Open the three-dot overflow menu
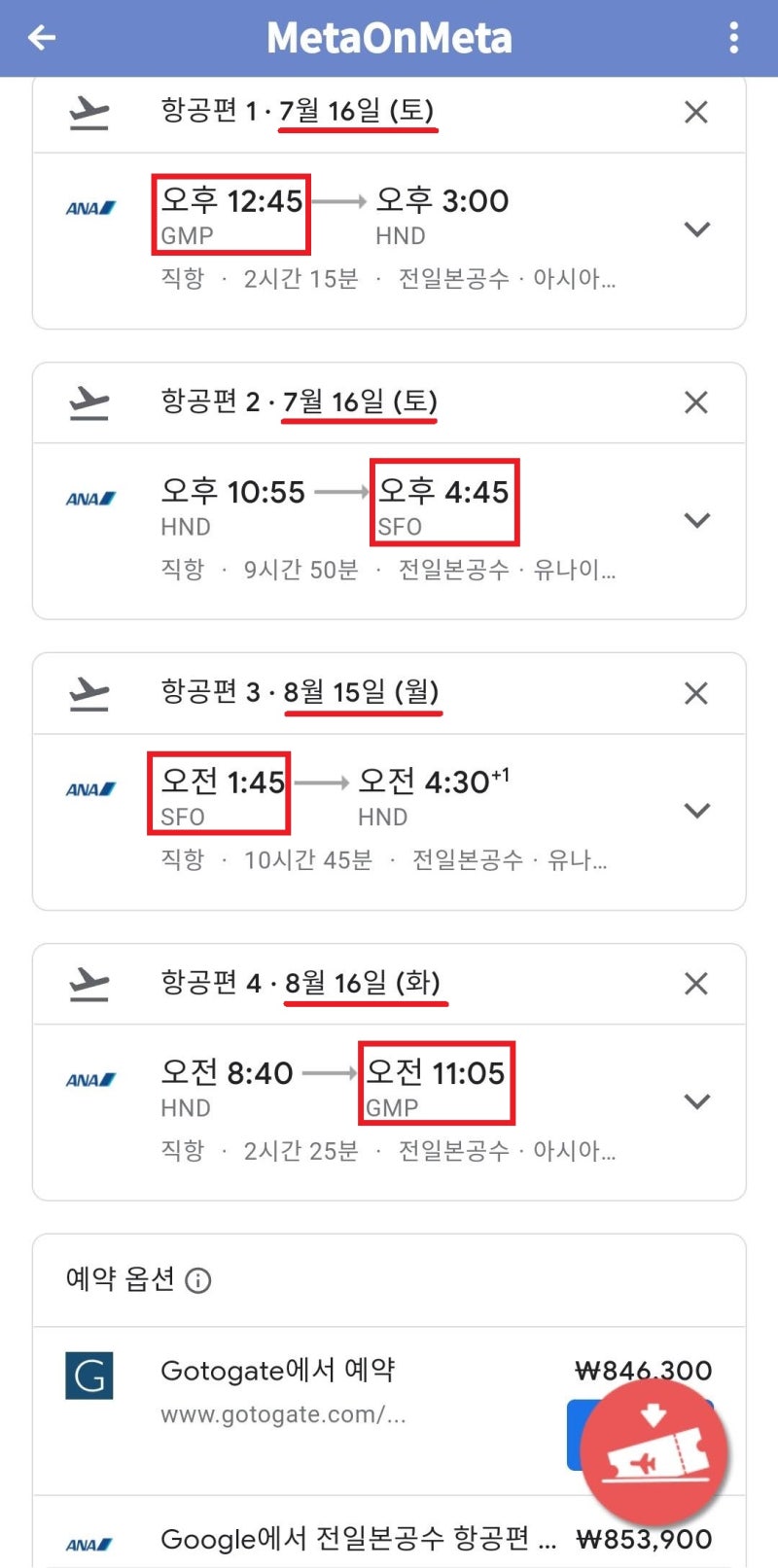This screenshot has height=1568, width=778. pyautogui.click(x=736, y=37)
